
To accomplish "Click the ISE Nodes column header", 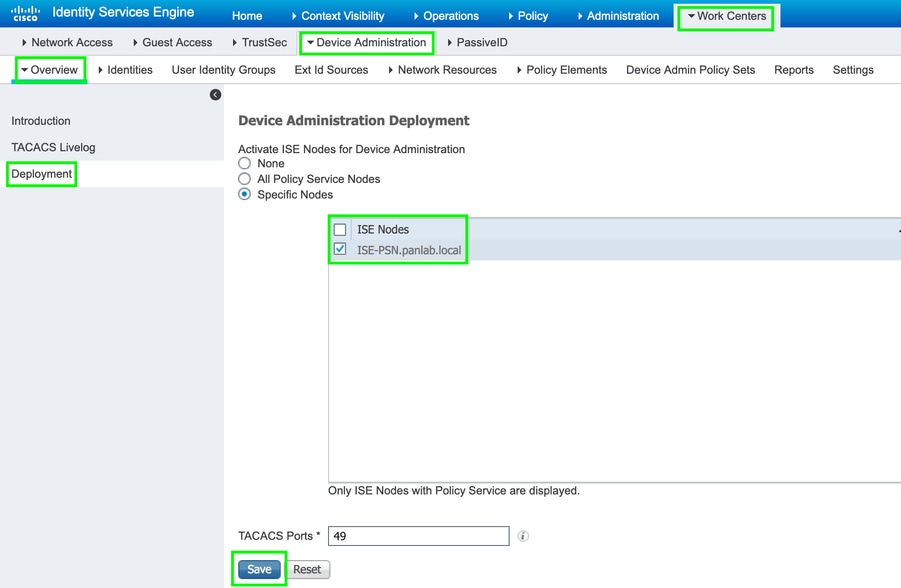I will coord(383,229).
